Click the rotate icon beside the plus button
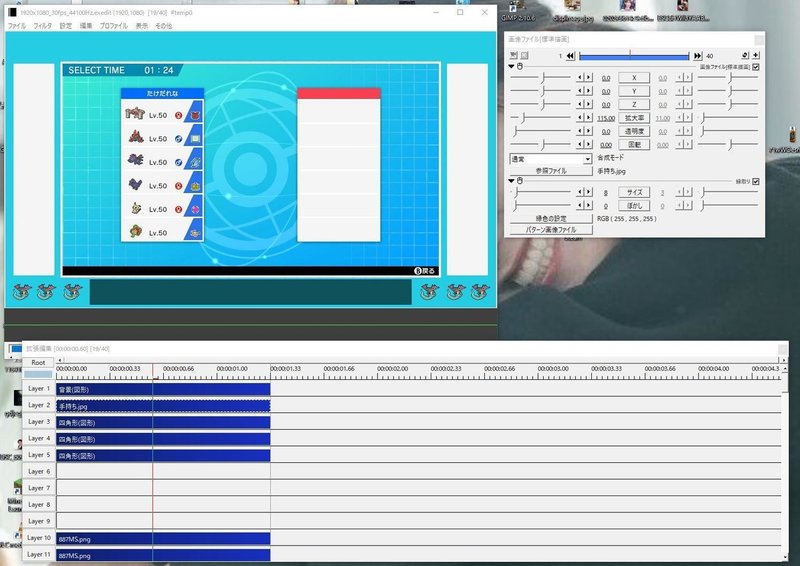800x566 pixels. click(x=745, y=55)
